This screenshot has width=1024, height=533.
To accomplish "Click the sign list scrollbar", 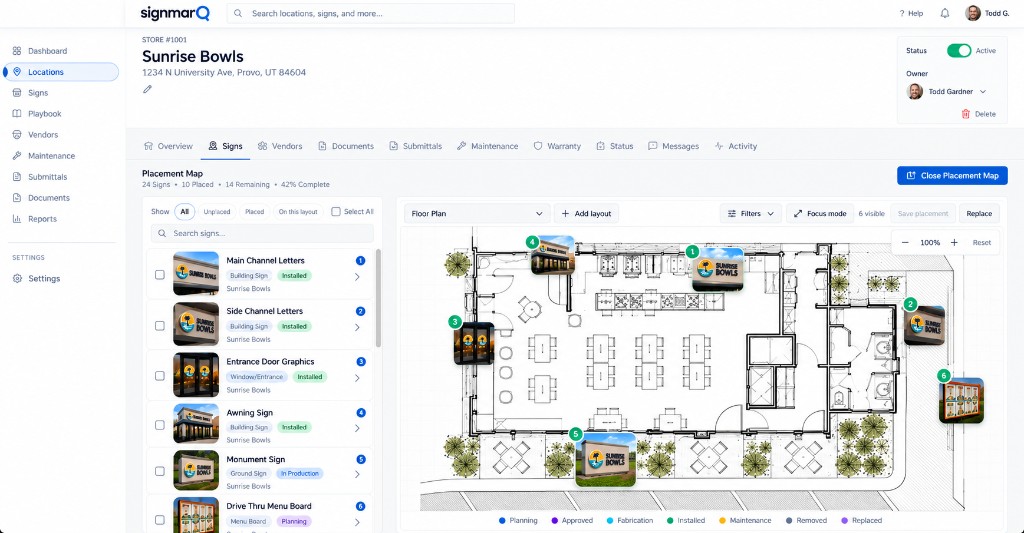I will point(378,297).
